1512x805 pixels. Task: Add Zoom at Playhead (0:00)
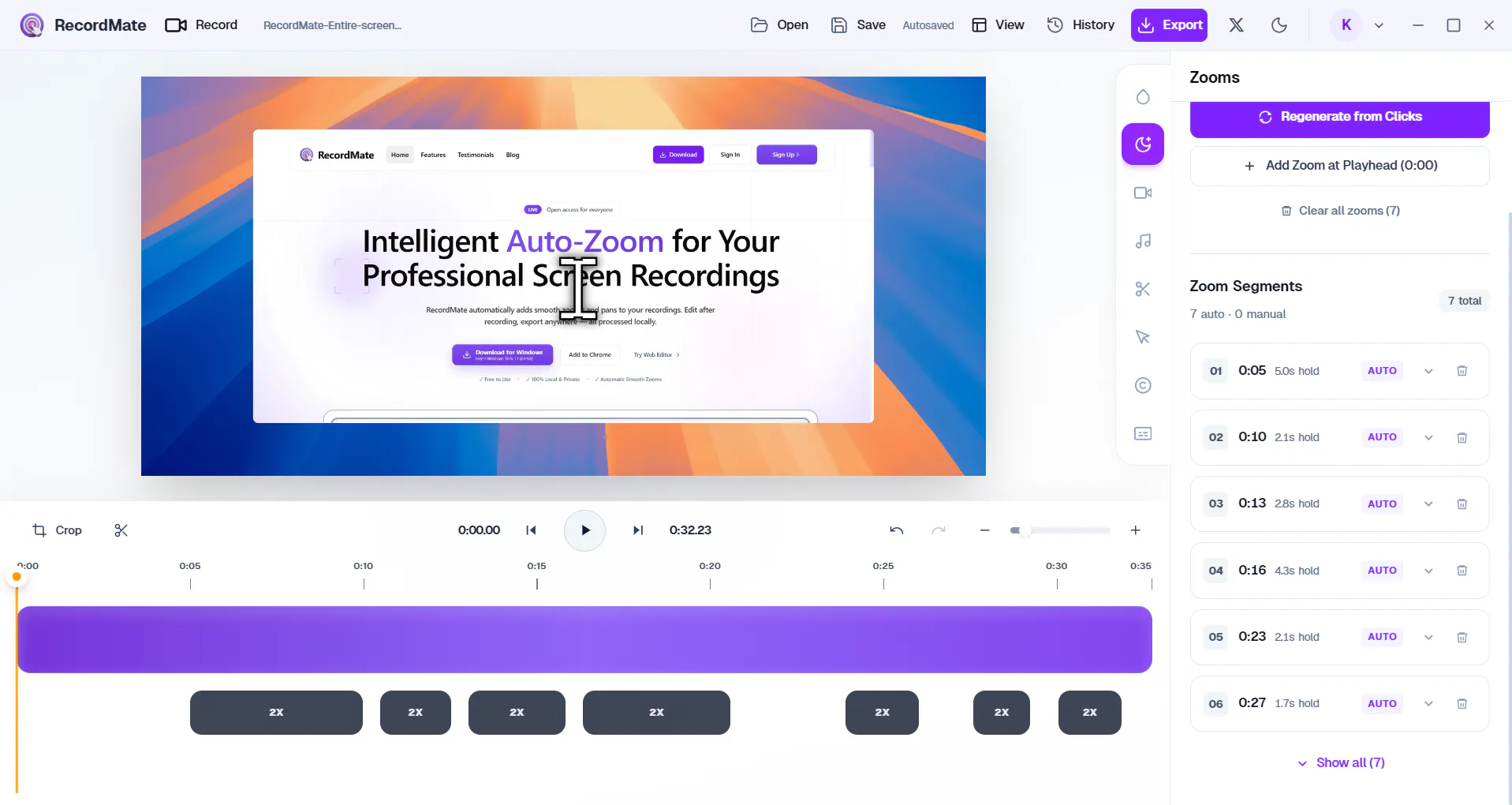point(1339,166)
